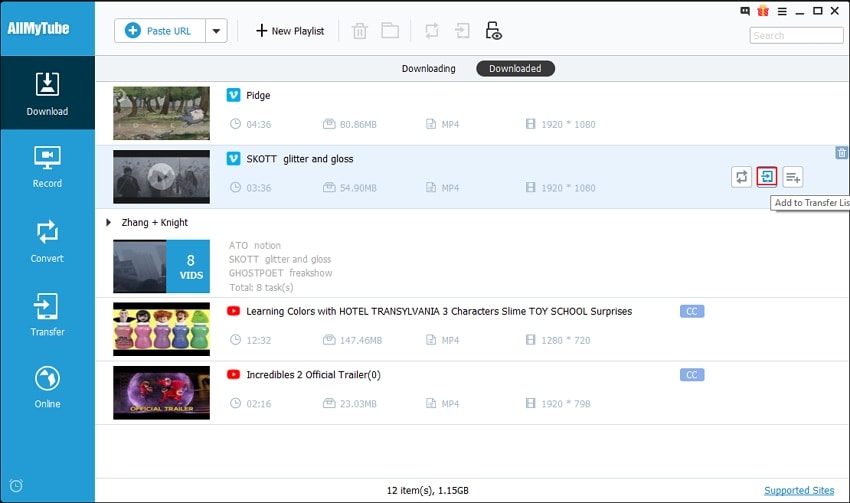Click the 12 item(s), 1.15GB status text

coord(428,491)
